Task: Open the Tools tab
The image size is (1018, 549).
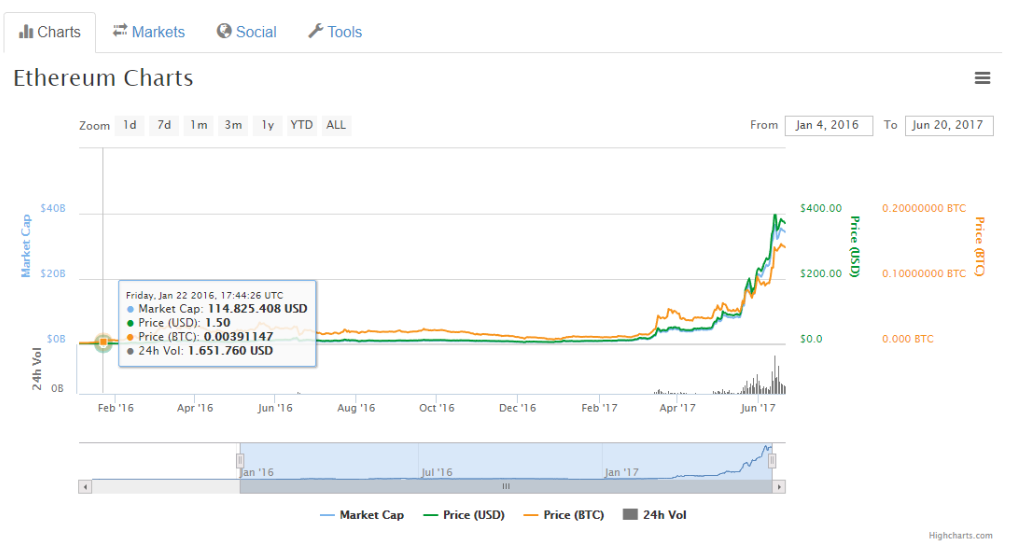Action: click(335, 32)
